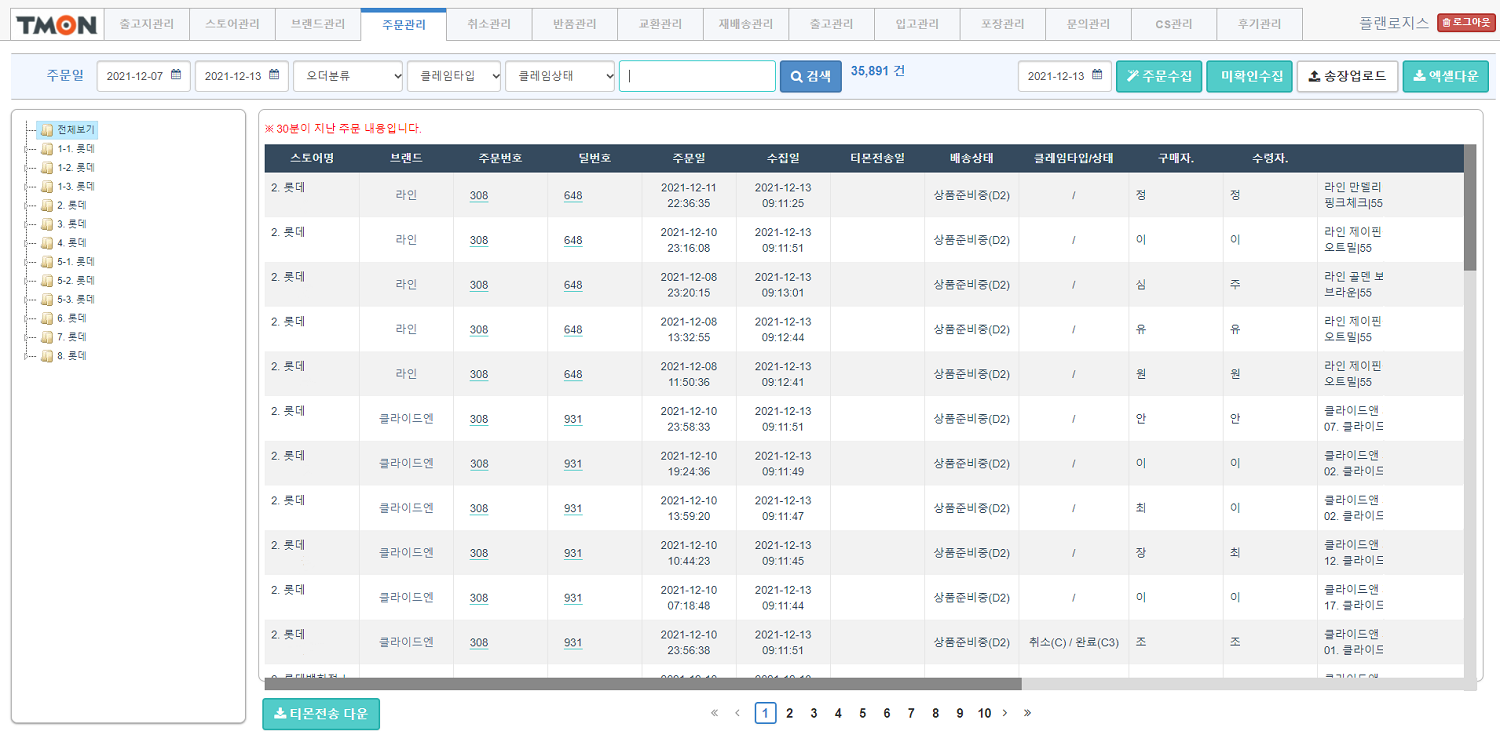The width and height of the screenshot is (1500, 731).
Task: Click 티몬전송 다운 button
Action: point(321,714)
